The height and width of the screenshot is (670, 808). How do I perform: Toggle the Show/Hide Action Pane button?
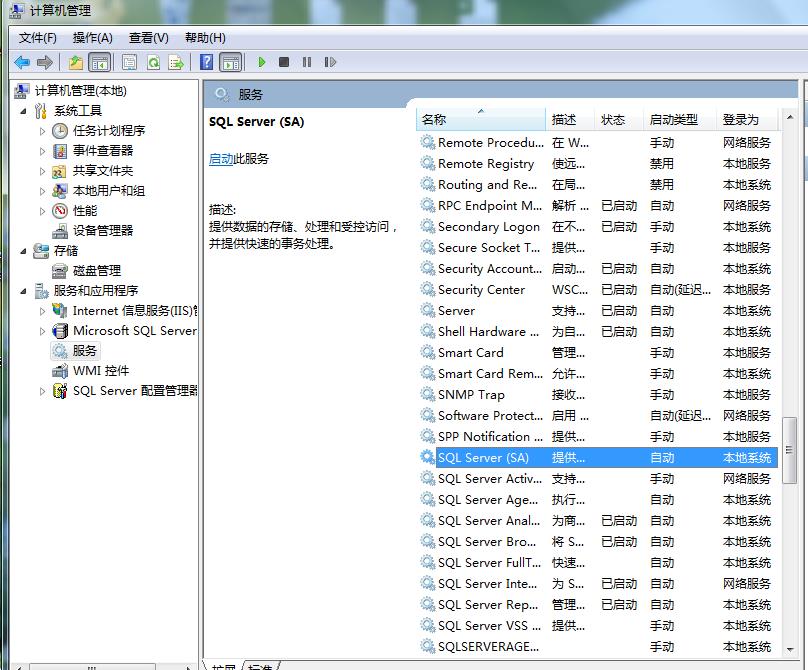click(230, 62)
